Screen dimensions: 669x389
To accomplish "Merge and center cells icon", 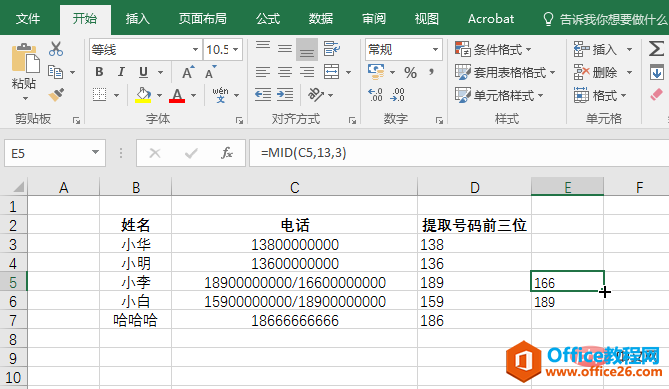I will pos(332,72).
